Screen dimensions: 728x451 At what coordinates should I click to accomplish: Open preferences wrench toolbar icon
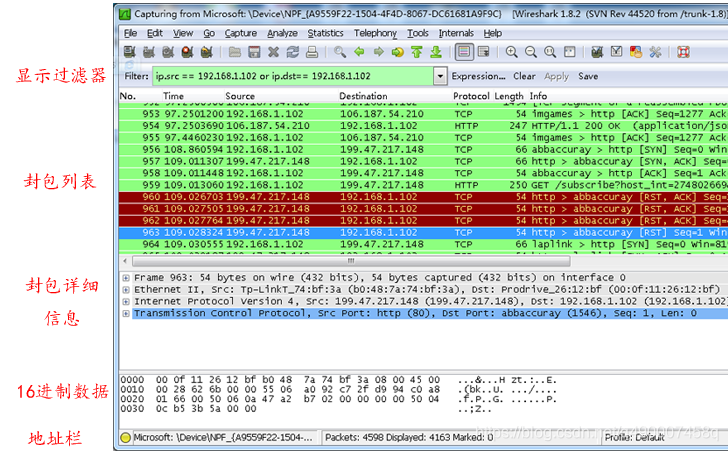pos(655,52)
